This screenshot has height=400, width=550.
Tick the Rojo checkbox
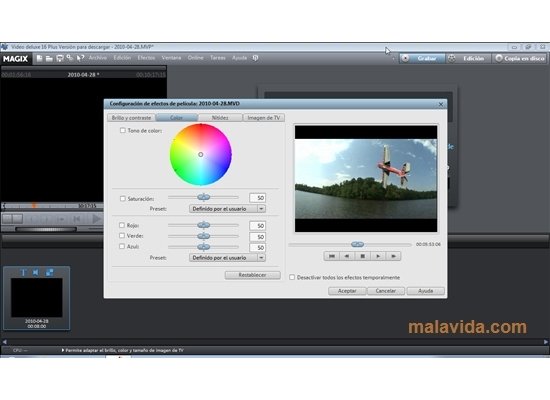(122, 225)
